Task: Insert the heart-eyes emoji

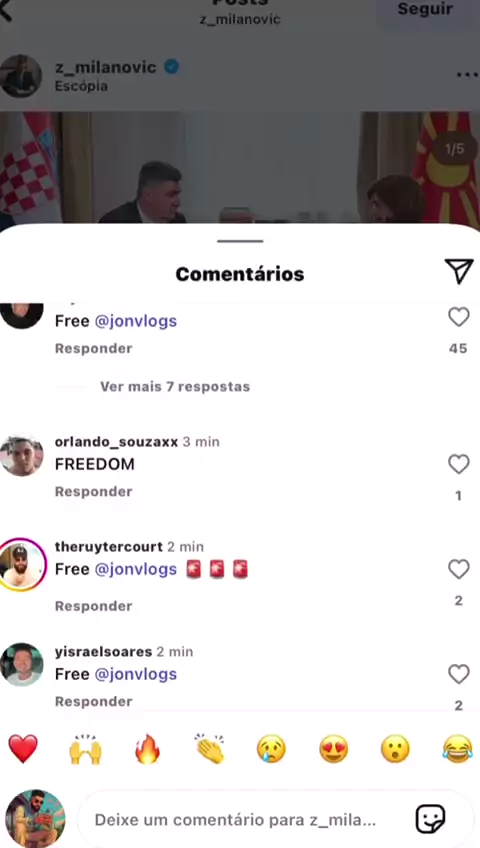Action: (334, 749)
